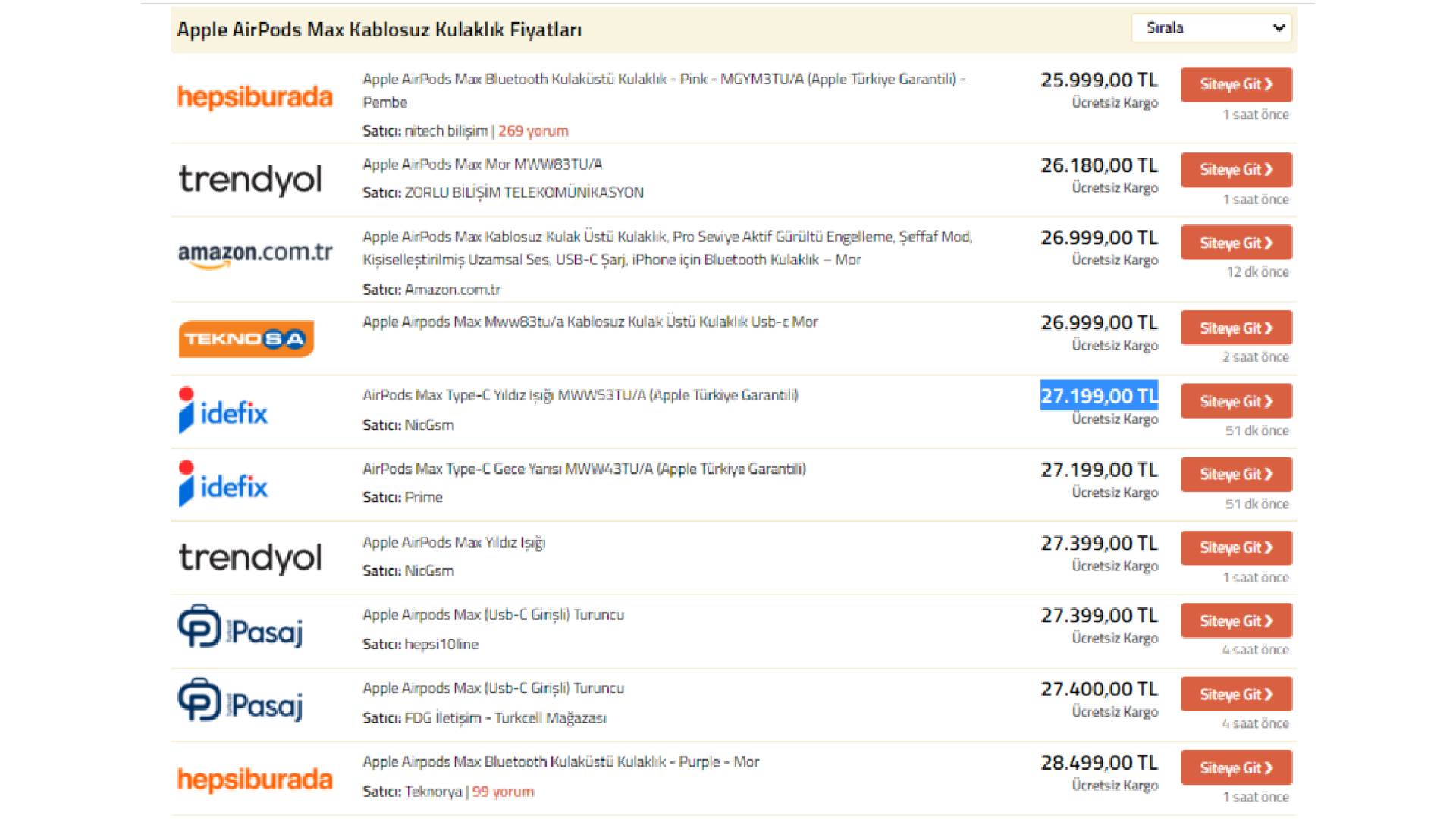This screenshot has width=1456, height=819.
Task: Go to site for 25.999,00 TL offer
Action: (x=1236, y=85)
